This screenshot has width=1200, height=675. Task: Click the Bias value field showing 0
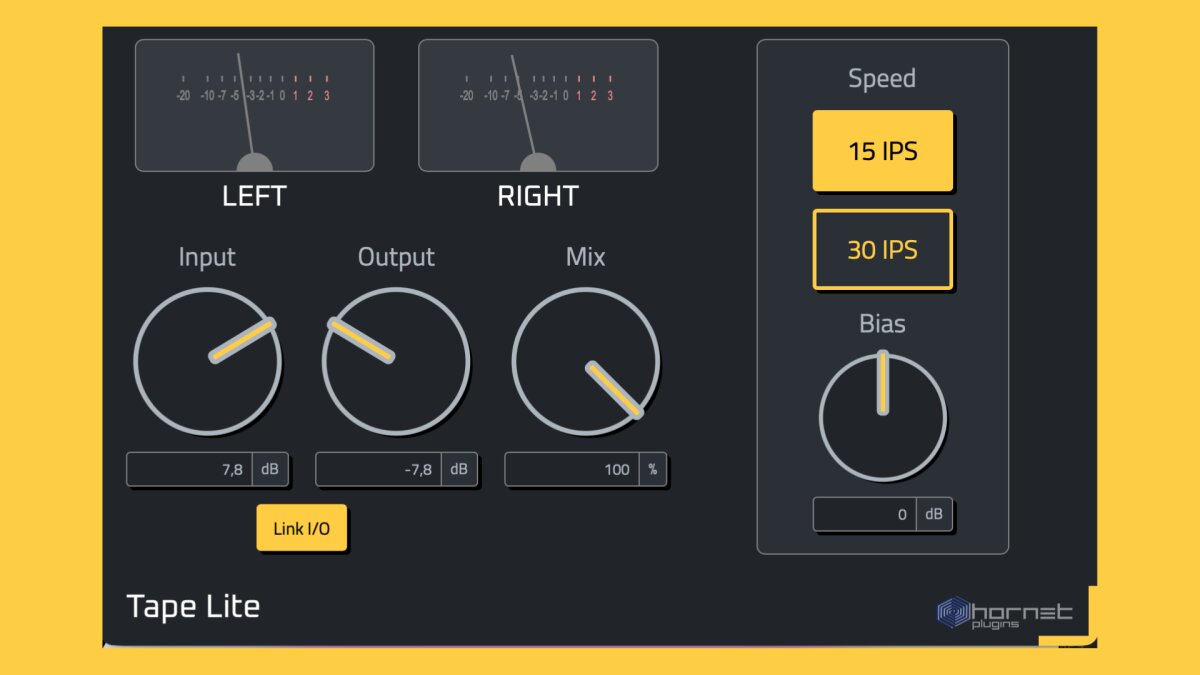pos(864,514)
